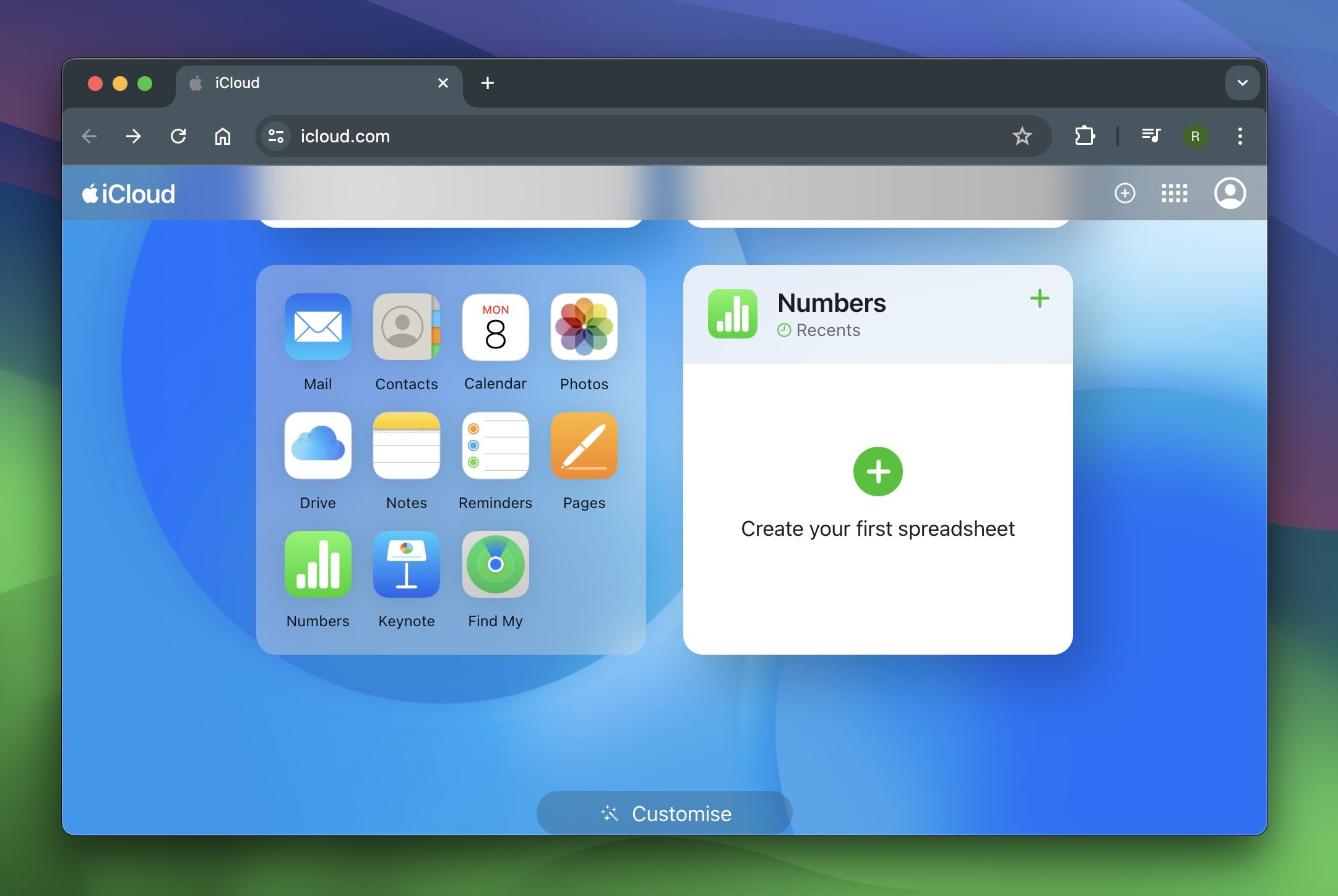
Task: Click the large green plus to create spreadsheet
Action: click(x=878, y=472)
